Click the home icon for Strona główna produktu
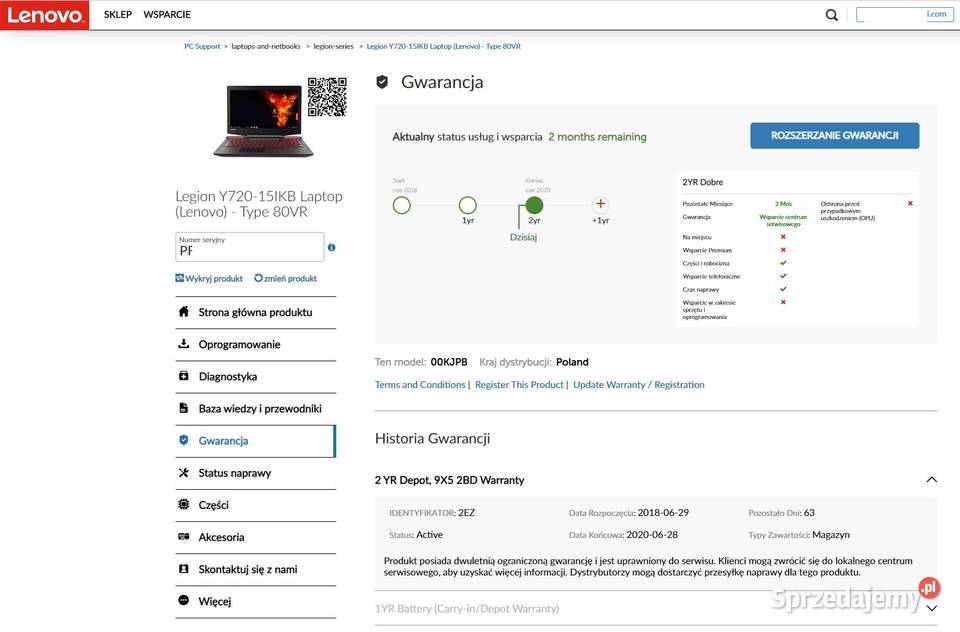960x632 pixels. (184, 311)
